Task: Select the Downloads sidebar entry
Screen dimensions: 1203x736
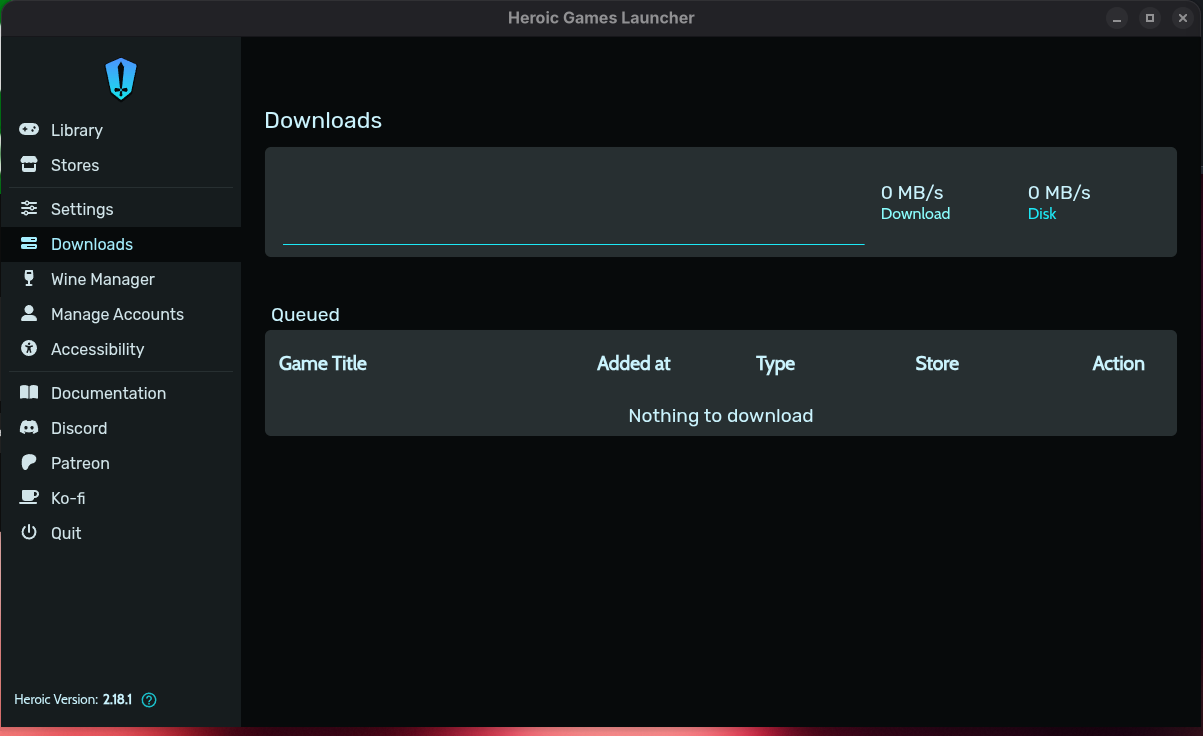Action: (x=120, y=244)
